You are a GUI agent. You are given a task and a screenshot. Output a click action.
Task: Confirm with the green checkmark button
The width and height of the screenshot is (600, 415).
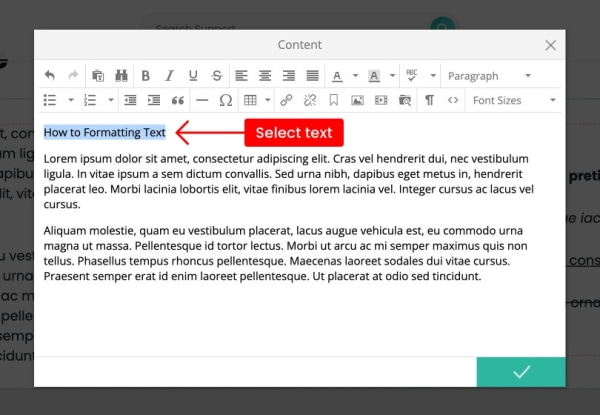[x=521, y=372]
